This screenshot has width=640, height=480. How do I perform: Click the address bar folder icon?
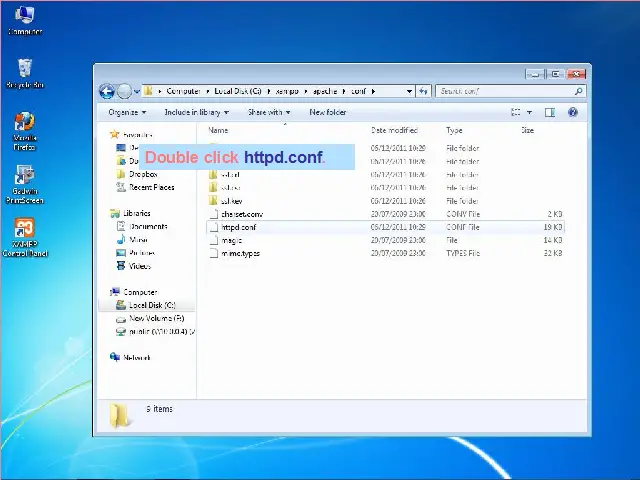click(149, 91)
